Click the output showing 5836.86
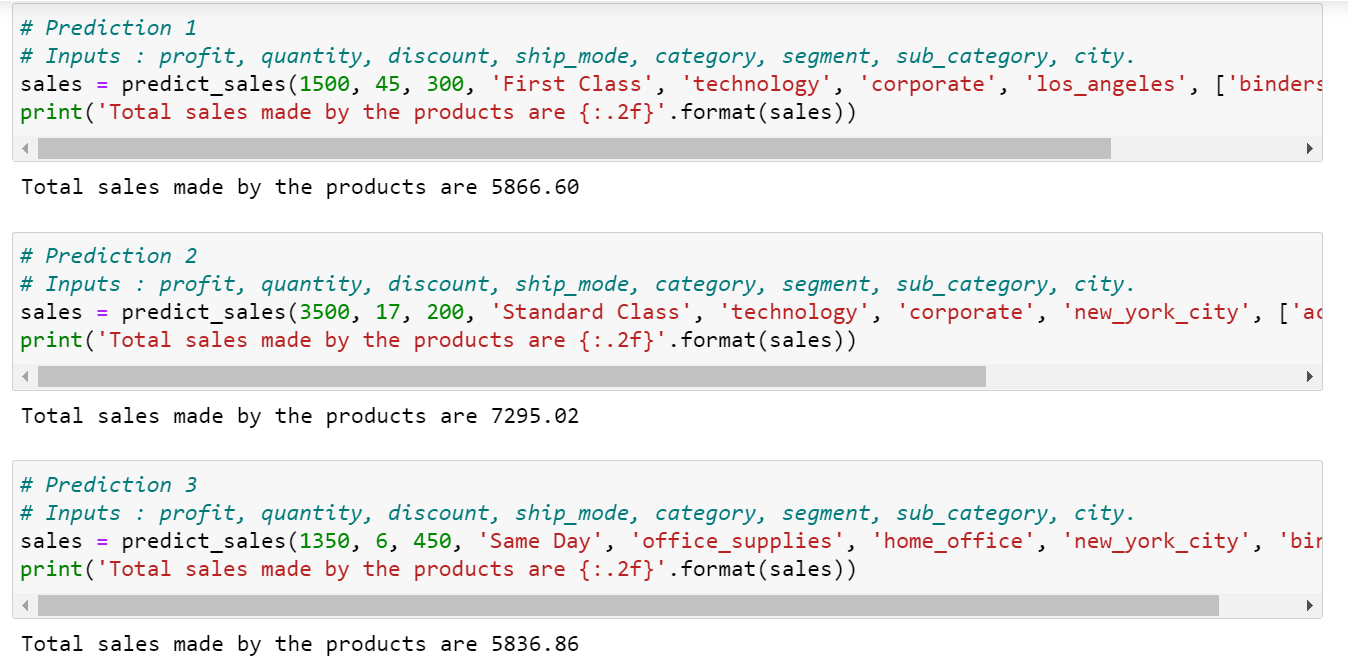The image size is (1348, 670). 298,643
